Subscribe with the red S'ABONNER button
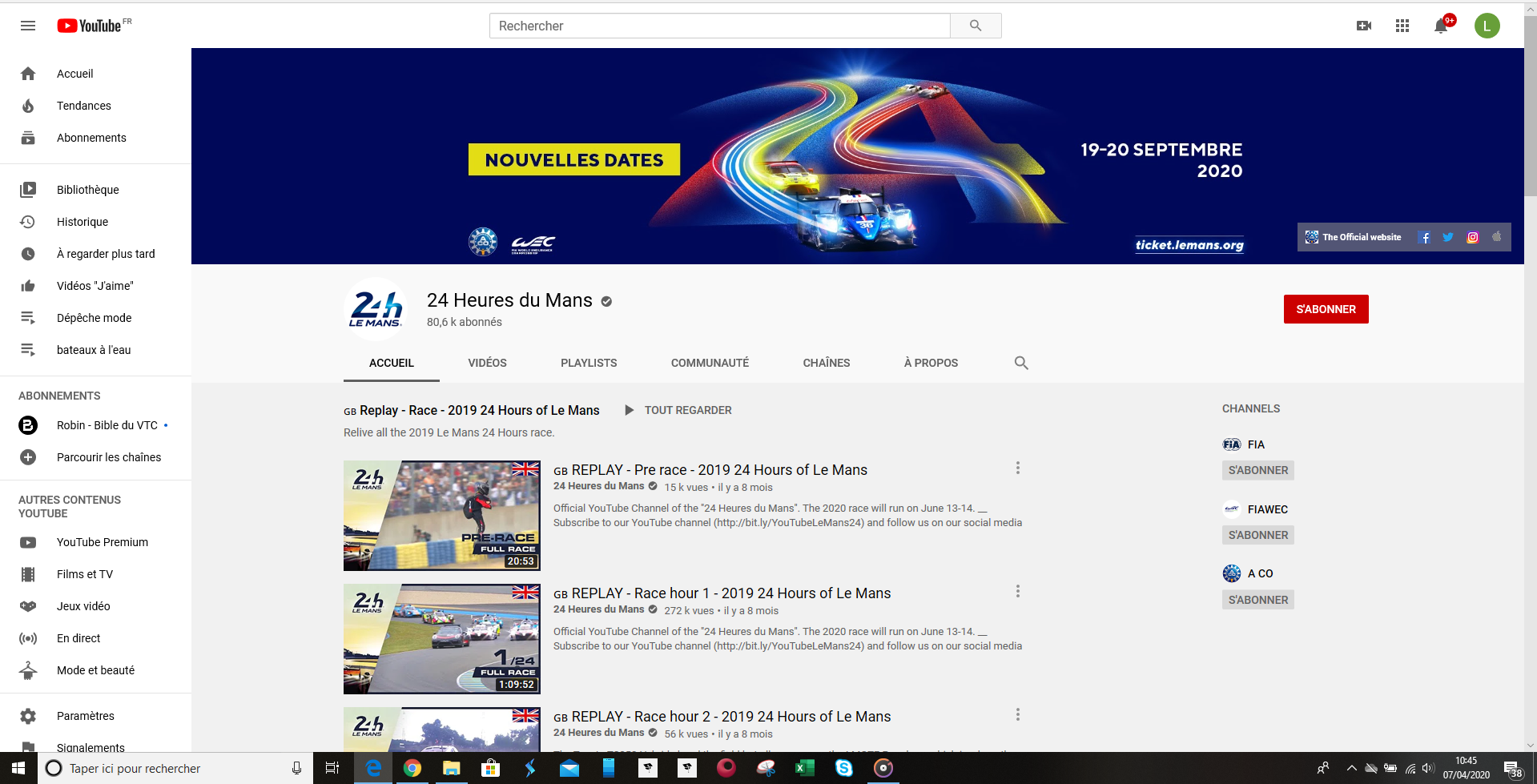The image size is (1537, 784). (x=1326, y=309)
